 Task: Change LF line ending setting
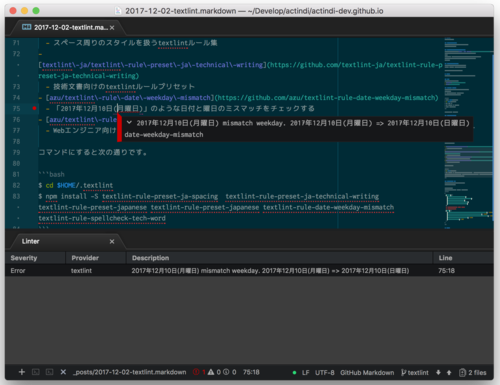(x=306, y=373)
